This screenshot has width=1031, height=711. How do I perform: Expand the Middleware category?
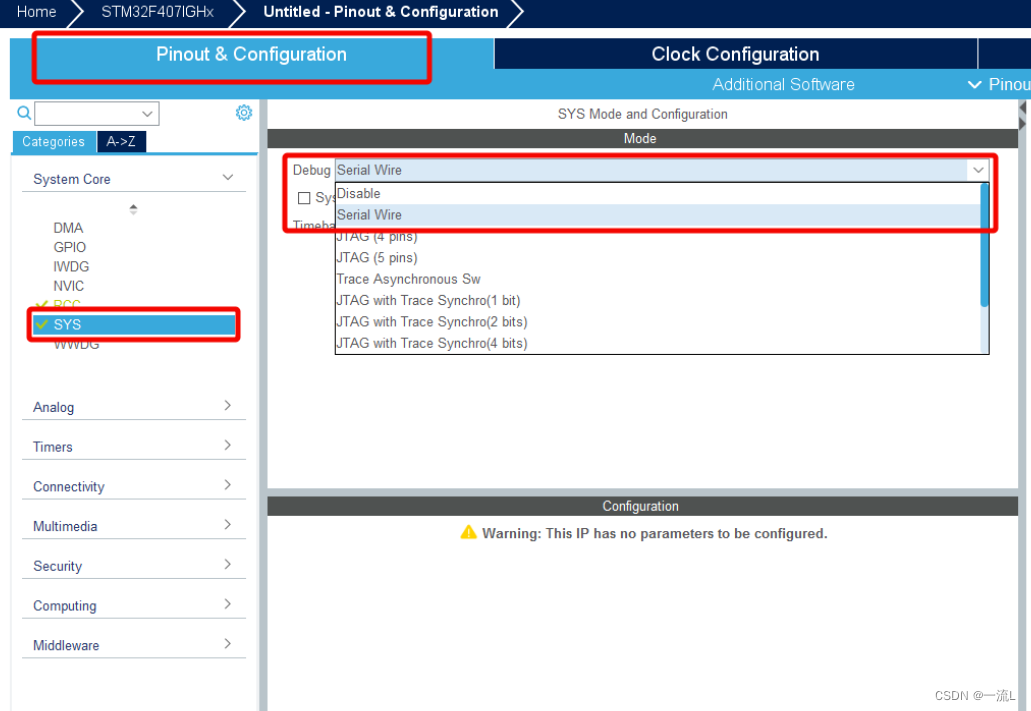(x=228, y=643)
